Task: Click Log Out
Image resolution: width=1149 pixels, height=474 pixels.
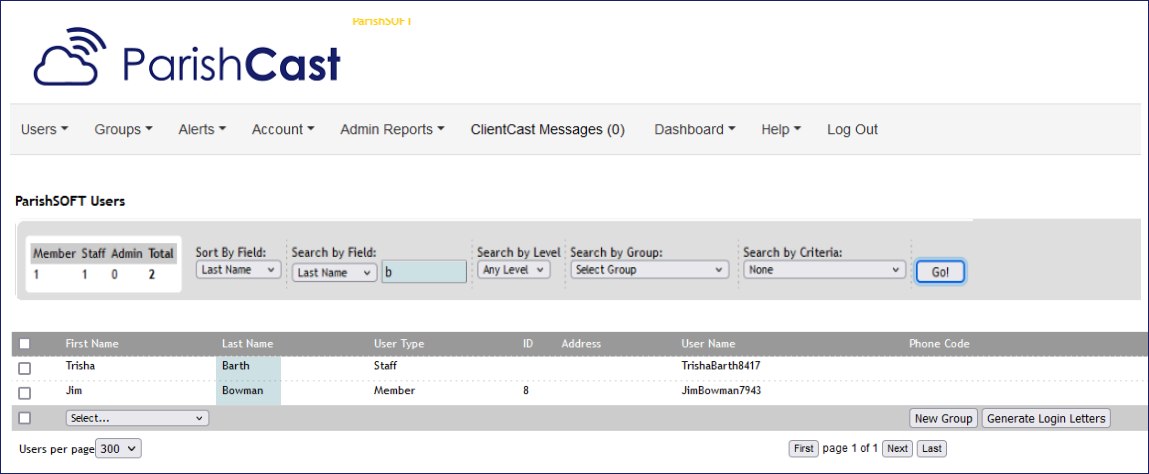Action: [x=852, y=130]
